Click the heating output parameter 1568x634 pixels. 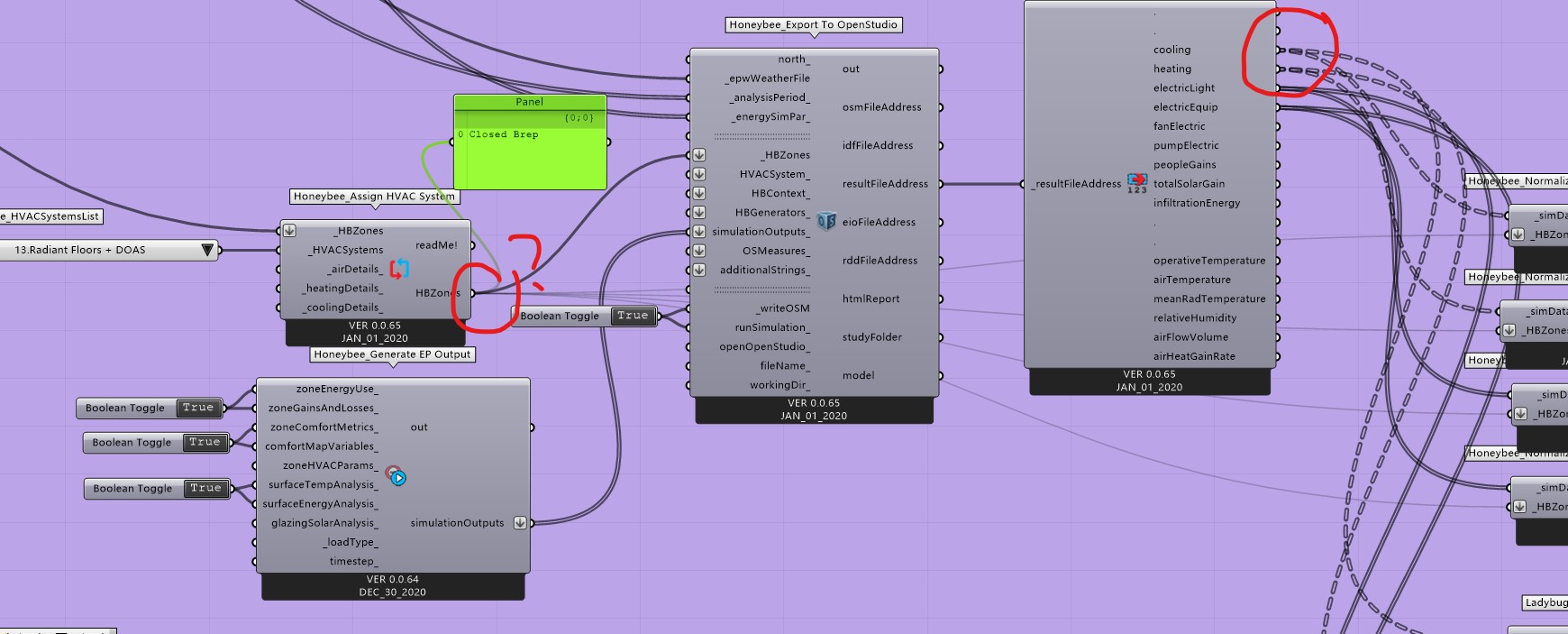[1172, 69]
